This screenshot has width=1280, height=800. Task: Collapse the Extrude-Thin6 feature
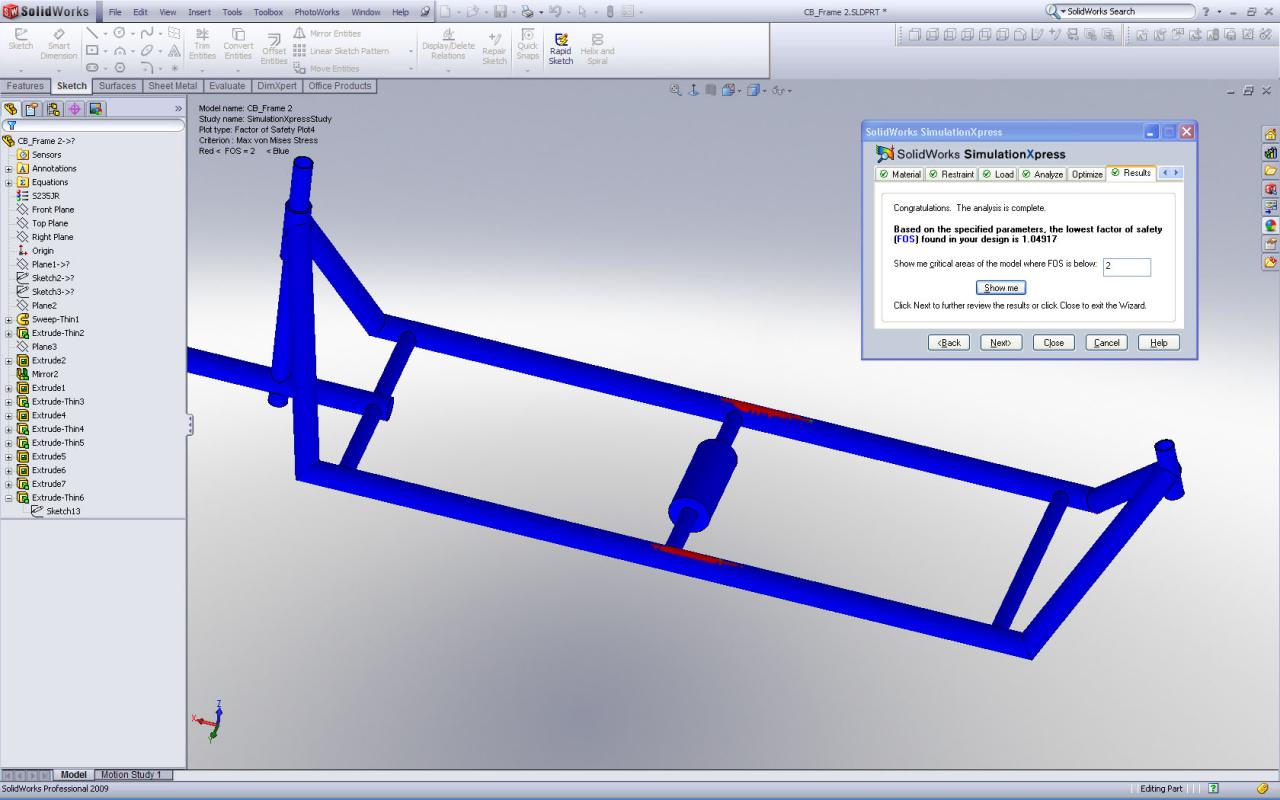click(8, 498)
